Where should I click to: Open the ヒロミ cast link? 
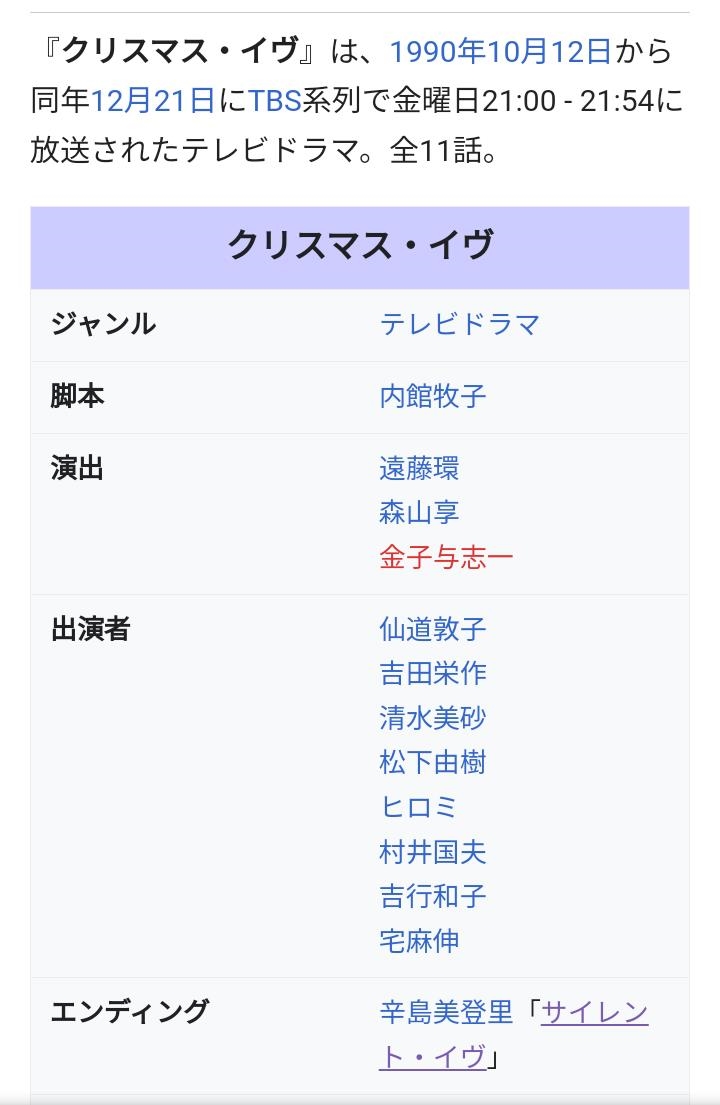[419, 807]
